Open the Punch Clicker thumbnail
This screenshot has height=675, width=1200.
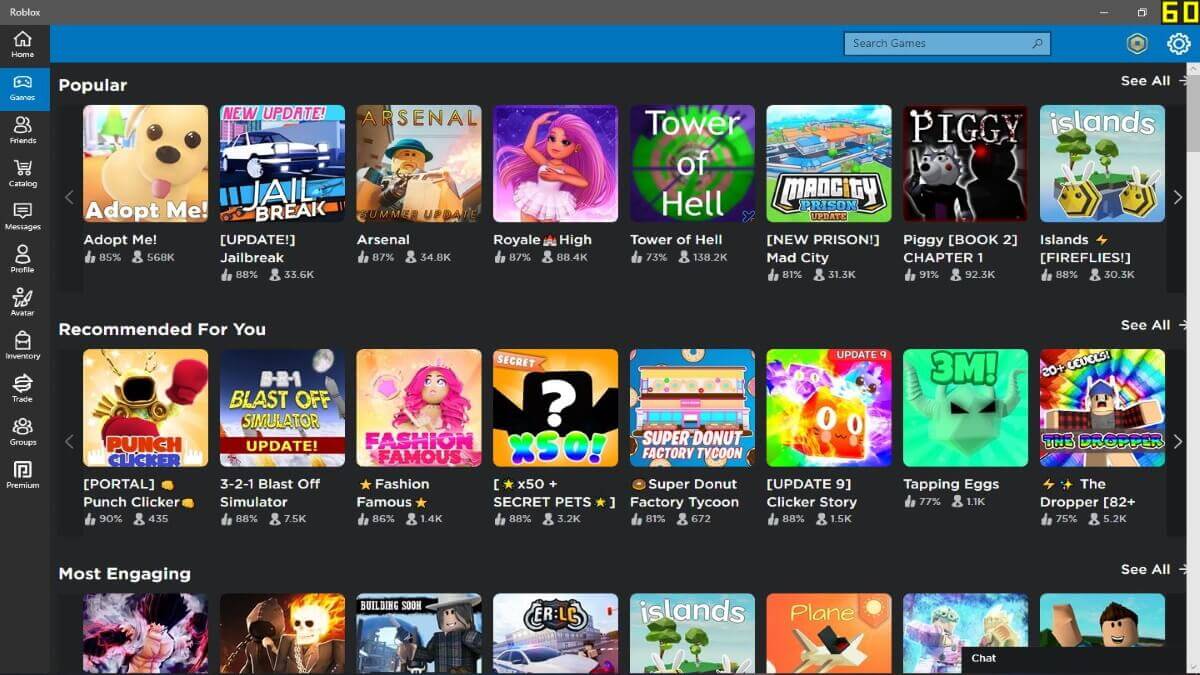coord(146,408)
